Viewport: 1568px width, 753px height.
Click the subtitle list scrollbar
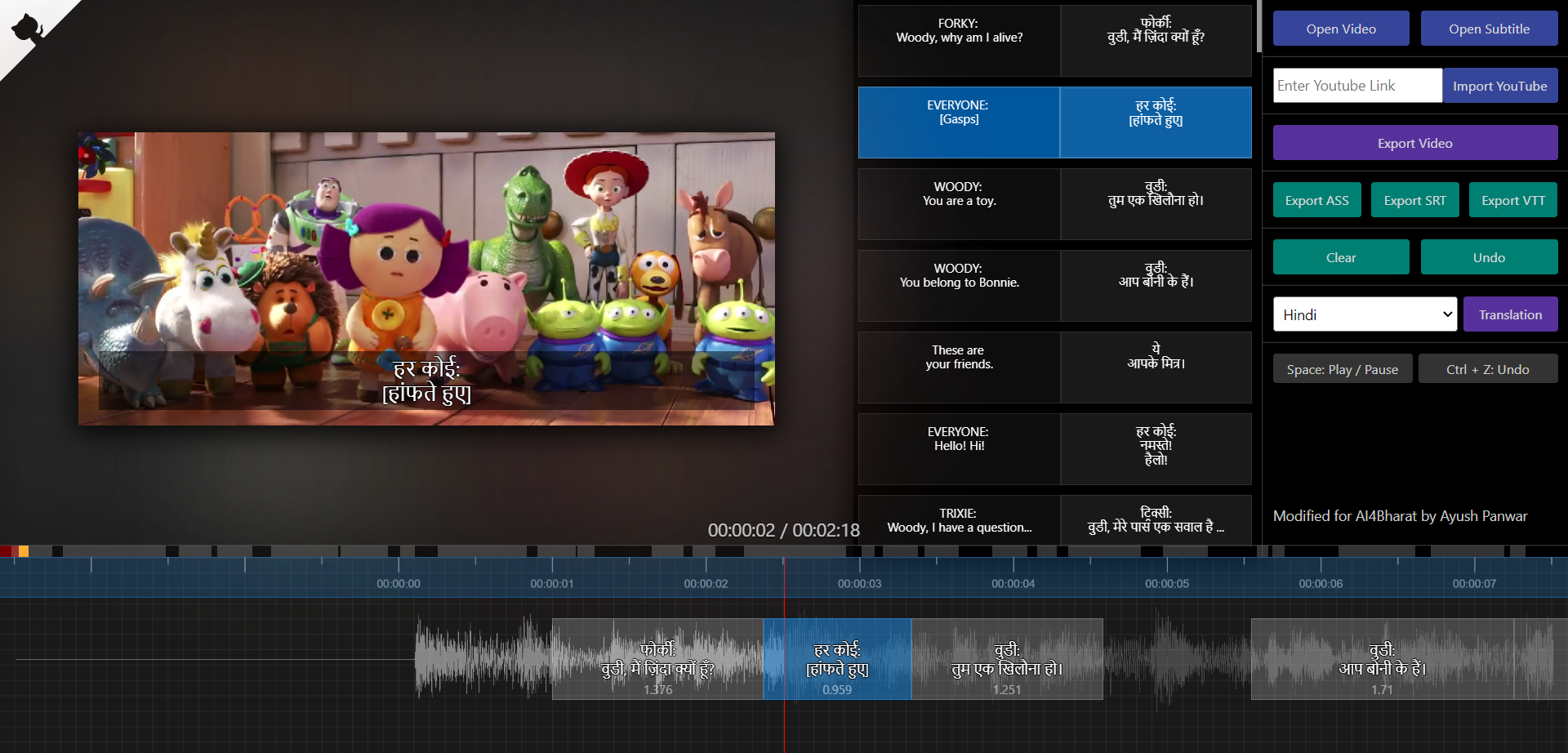pos(1258,26)
